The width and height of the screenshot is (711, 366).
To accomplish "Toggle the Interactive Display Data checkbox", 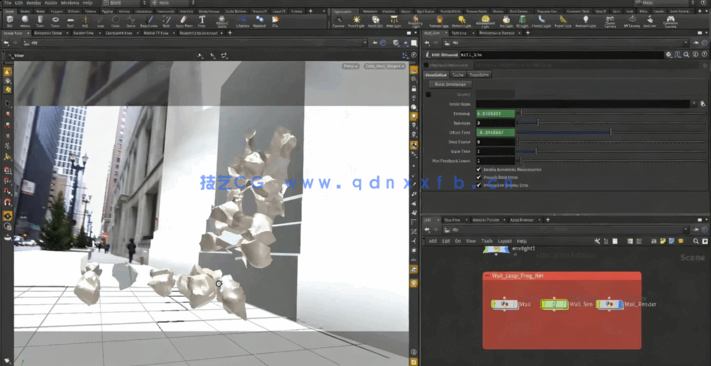I will point(479,185).
